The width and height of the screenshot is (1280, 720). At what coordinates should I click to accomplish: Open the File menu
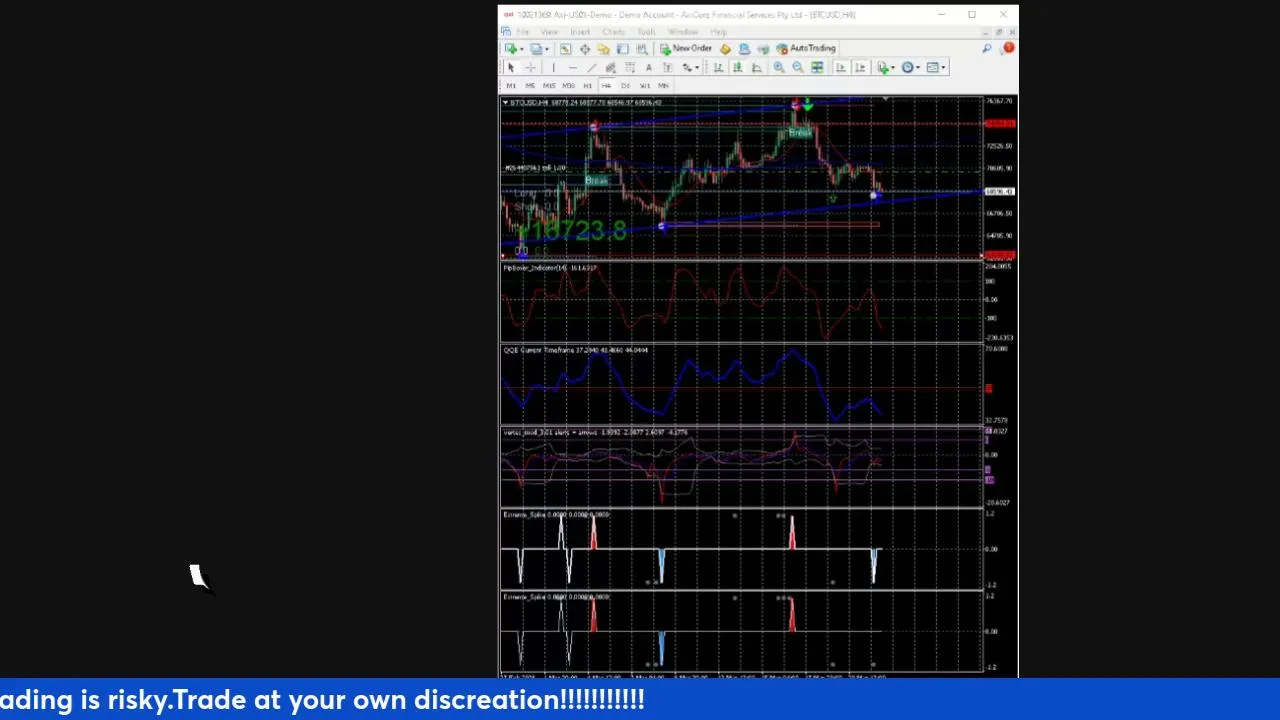click(x=522, y=32)
